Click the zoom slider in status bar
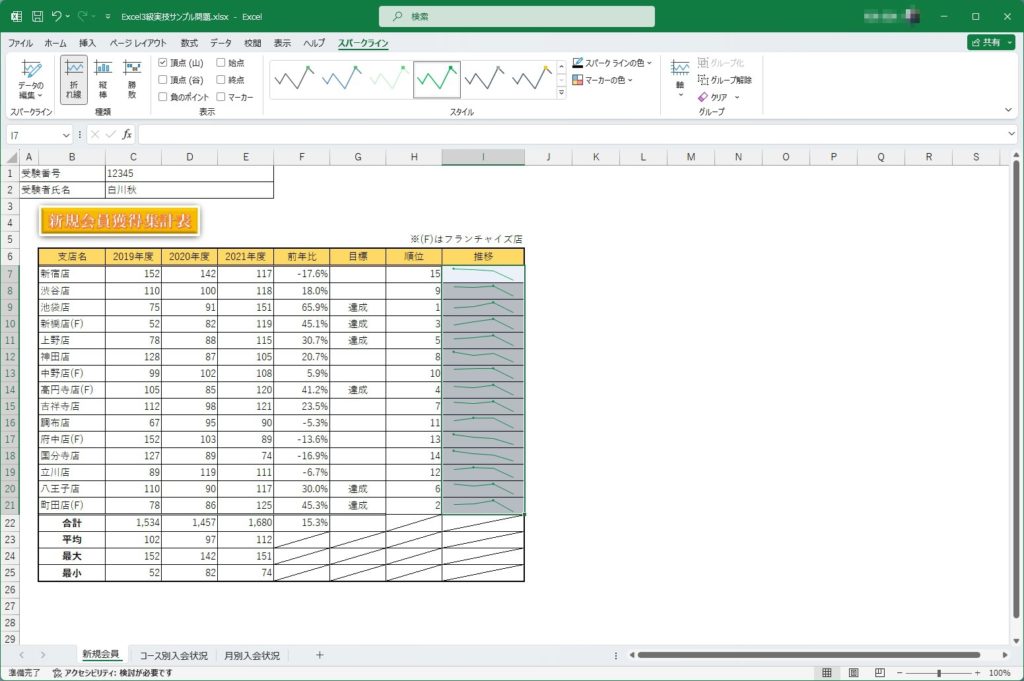Viewport: 1024px width, 681px height. [938, 673]
